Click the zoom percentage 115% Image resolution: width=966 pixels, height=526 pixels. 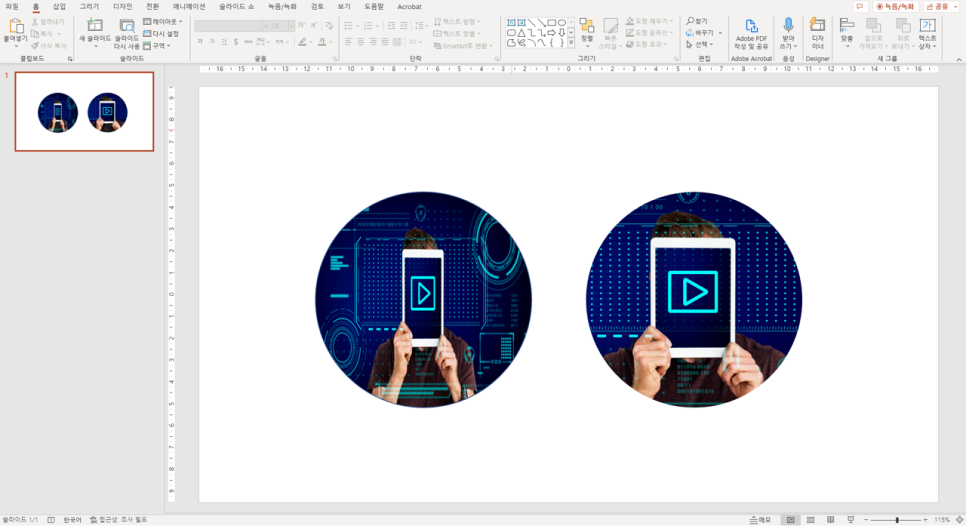942,520
